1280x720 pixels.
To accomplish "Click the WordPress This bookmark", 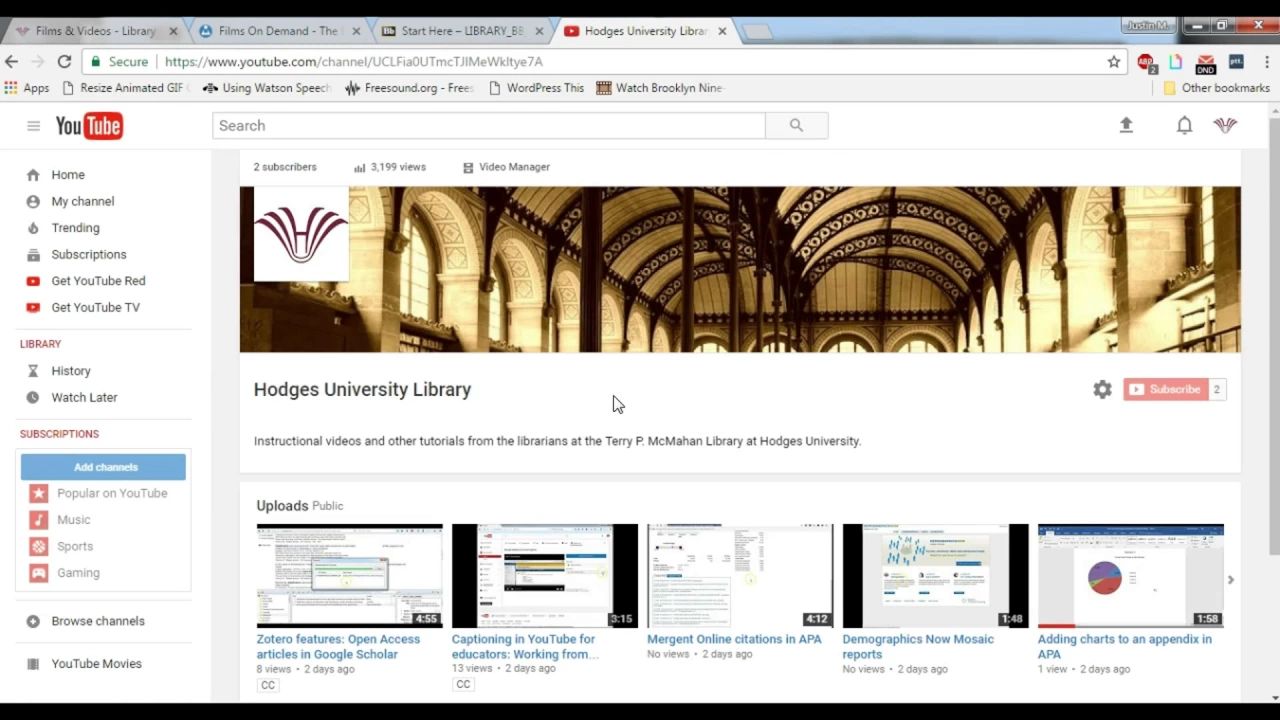I will (537, 88).
